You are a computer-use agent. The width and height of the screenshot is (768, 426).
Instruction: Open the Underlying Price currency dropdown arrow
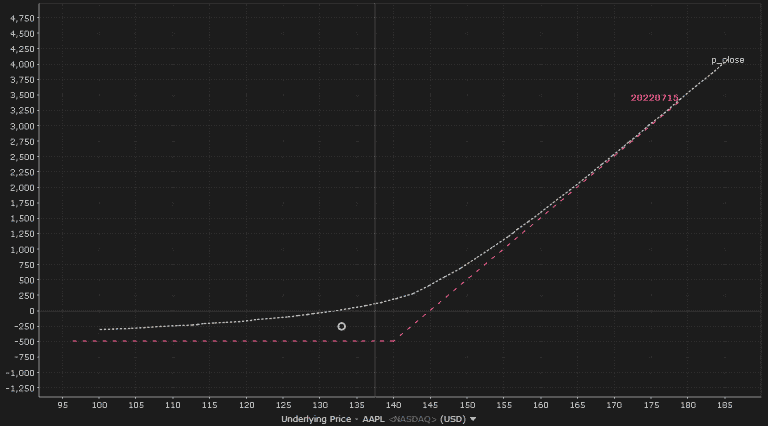[x=473, y=420]
